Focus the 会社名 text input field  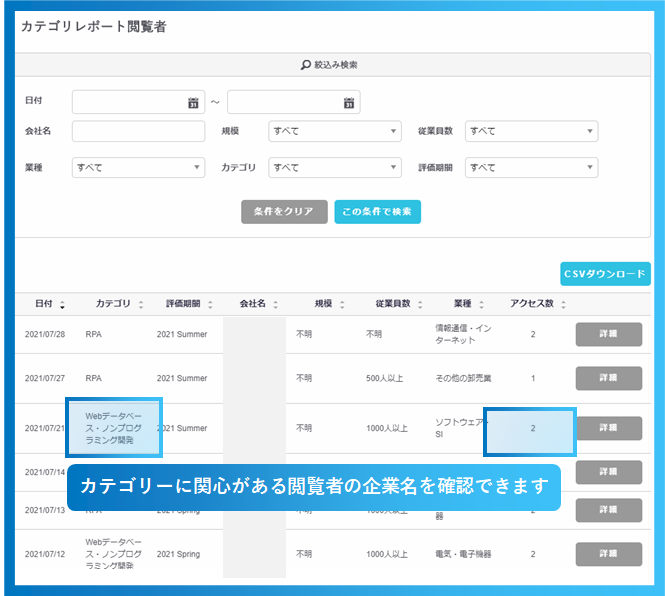[138, 131]
